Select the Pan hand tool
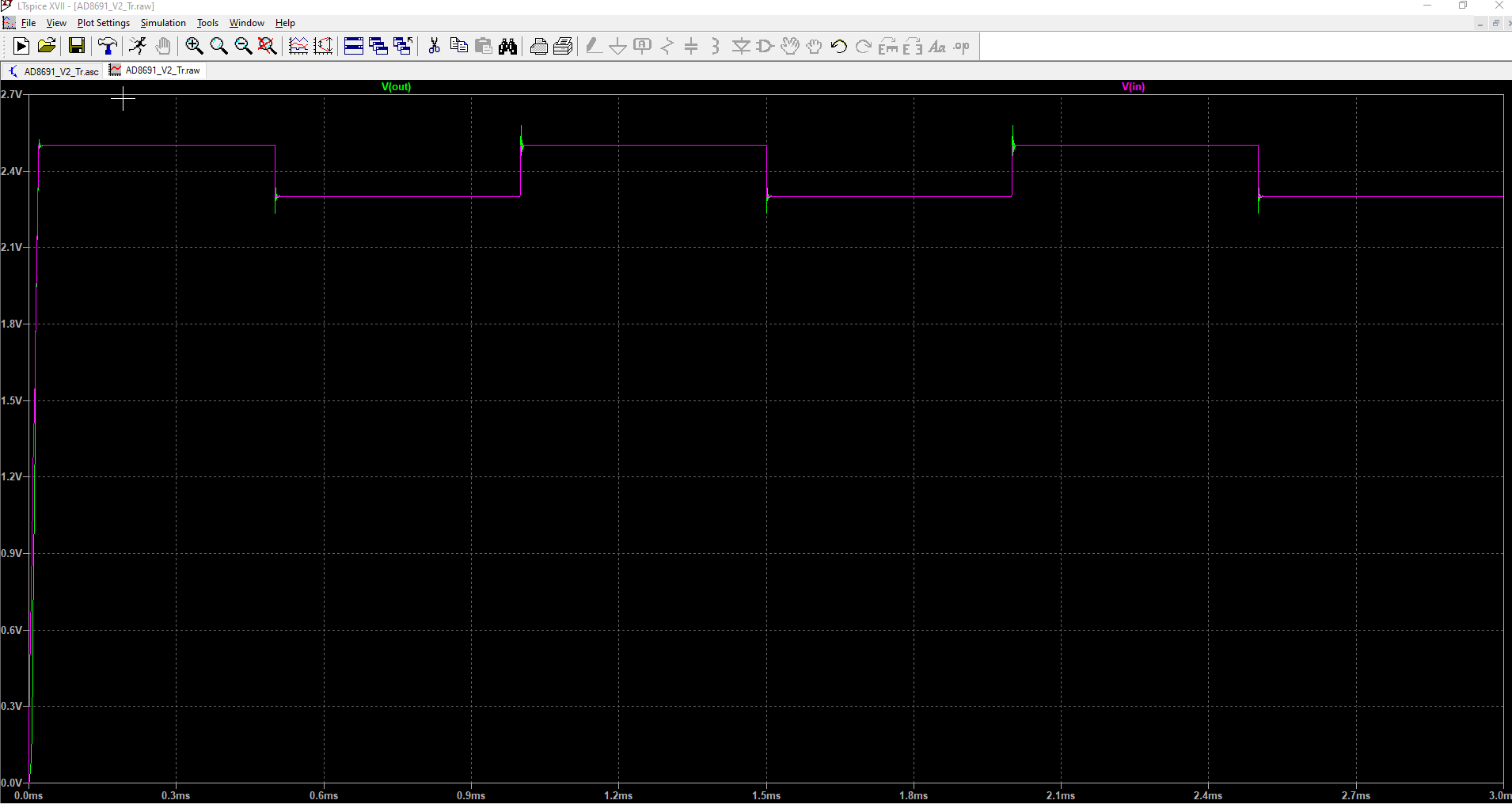The width and height of the screenshot is (1512, 804). click(163, 46)
